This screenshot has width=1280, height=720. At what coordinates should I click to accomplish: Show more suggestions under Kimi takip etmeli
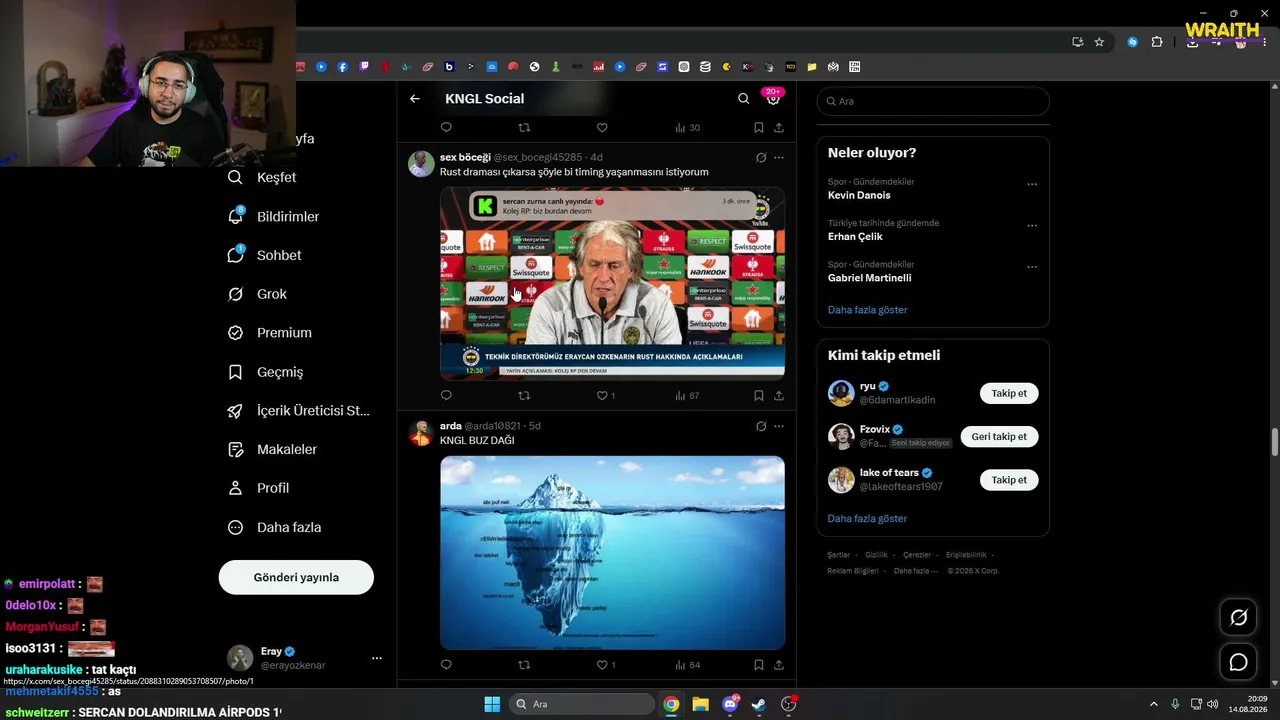tap(868, 519)
